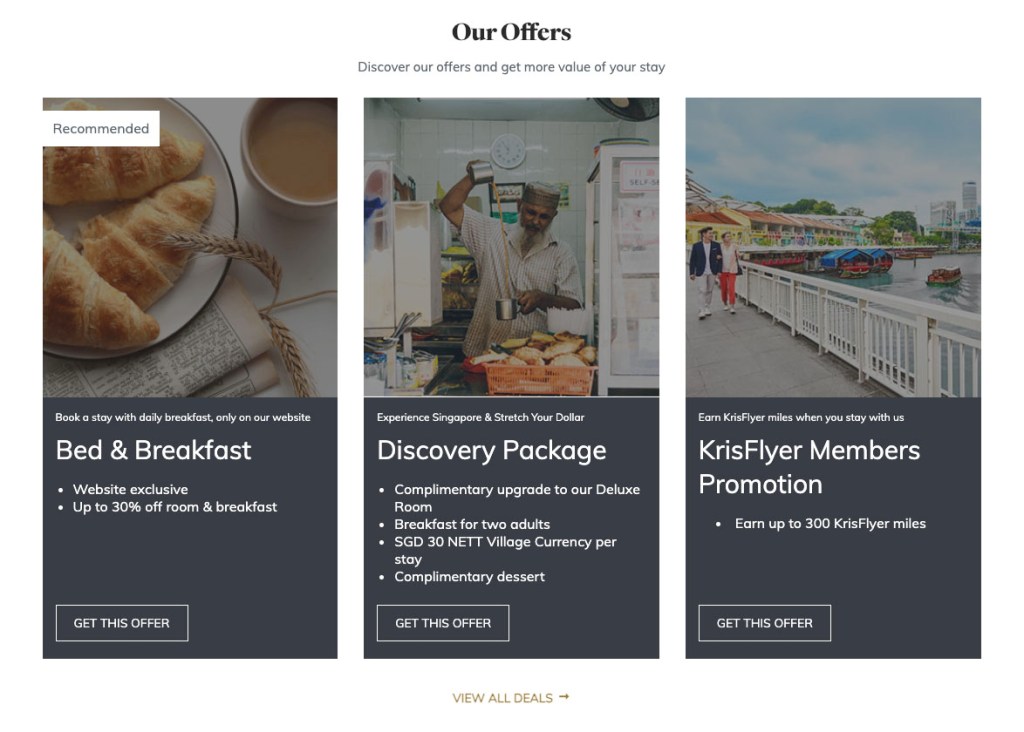This screenshot has height=732, width=1024.
Task: Select the KrisFlyer Members Promotion title
Action: click(x=809, y=467)
